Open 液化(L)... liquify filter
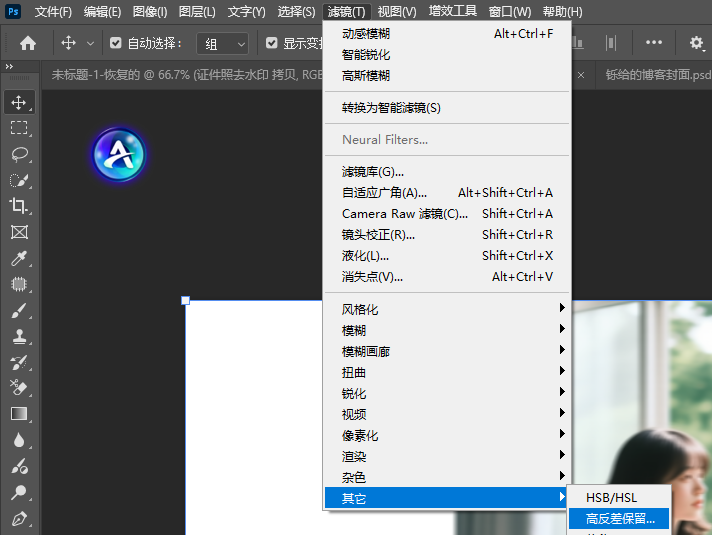 (447, 256)
